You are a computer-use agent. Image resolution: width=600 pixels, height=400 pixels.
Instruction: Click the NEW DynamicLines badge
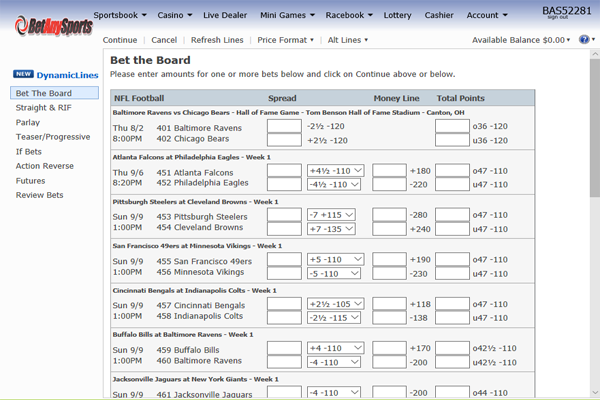click(55, 75)
